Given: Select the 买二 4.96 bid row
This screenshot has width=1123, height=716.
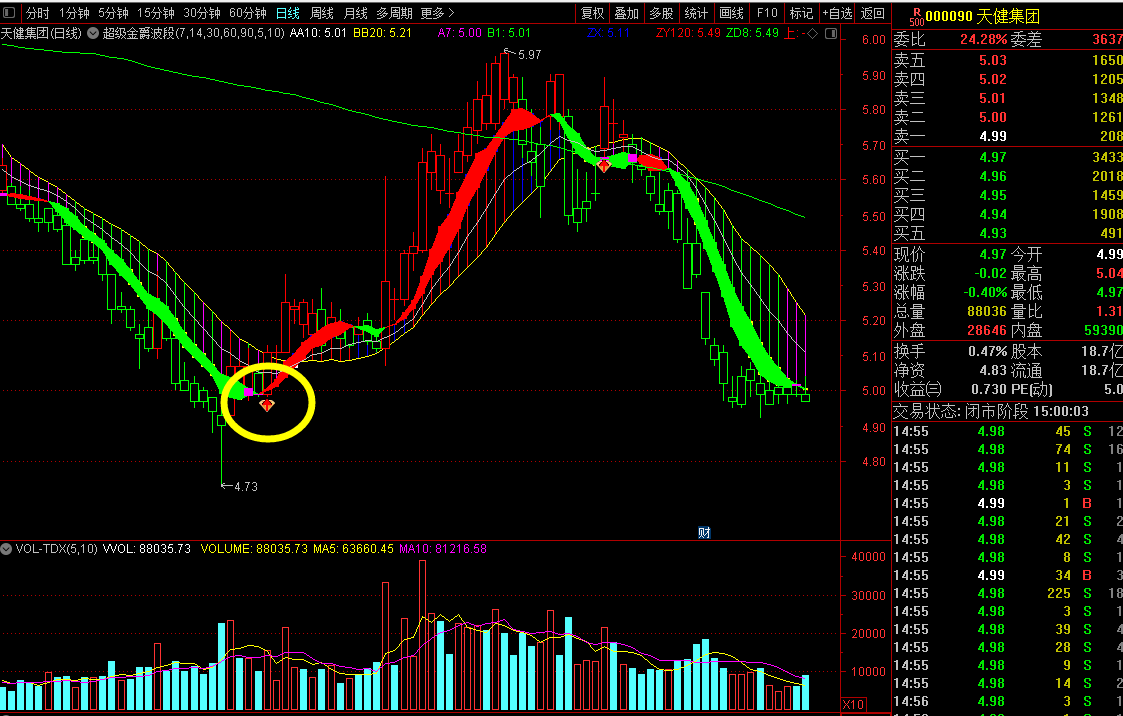Looking at the screenshot, I should pyautogui.click(x=1008, y=176).
